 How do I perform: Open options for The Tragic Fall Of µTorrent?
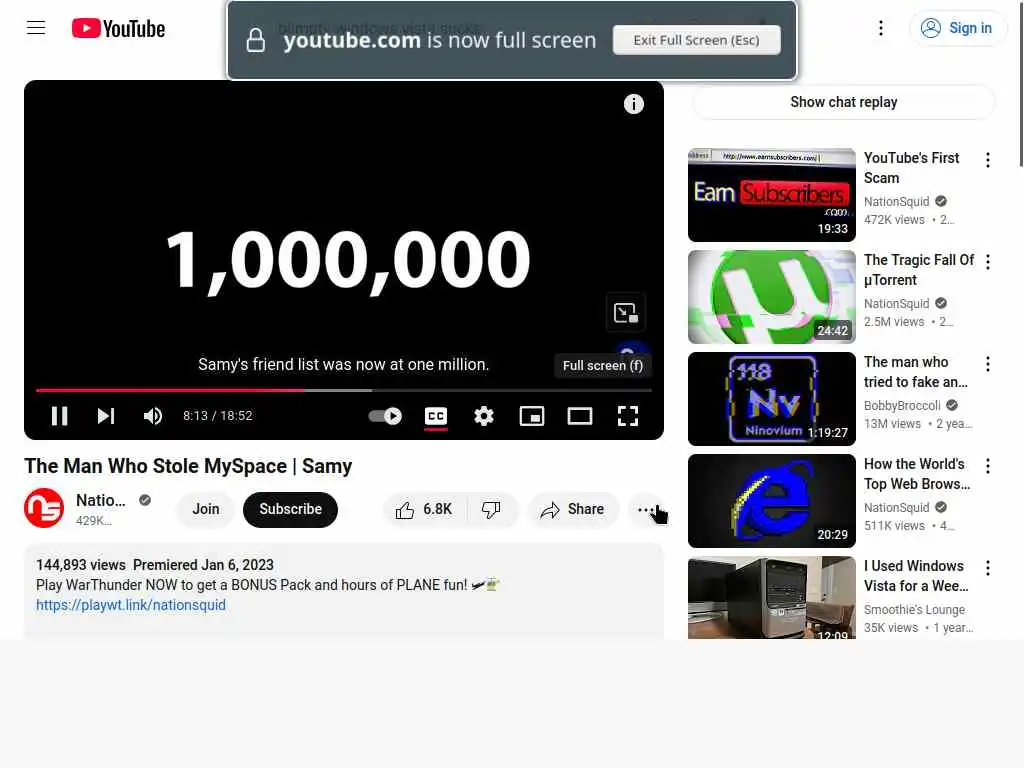[x=987, y=262]
